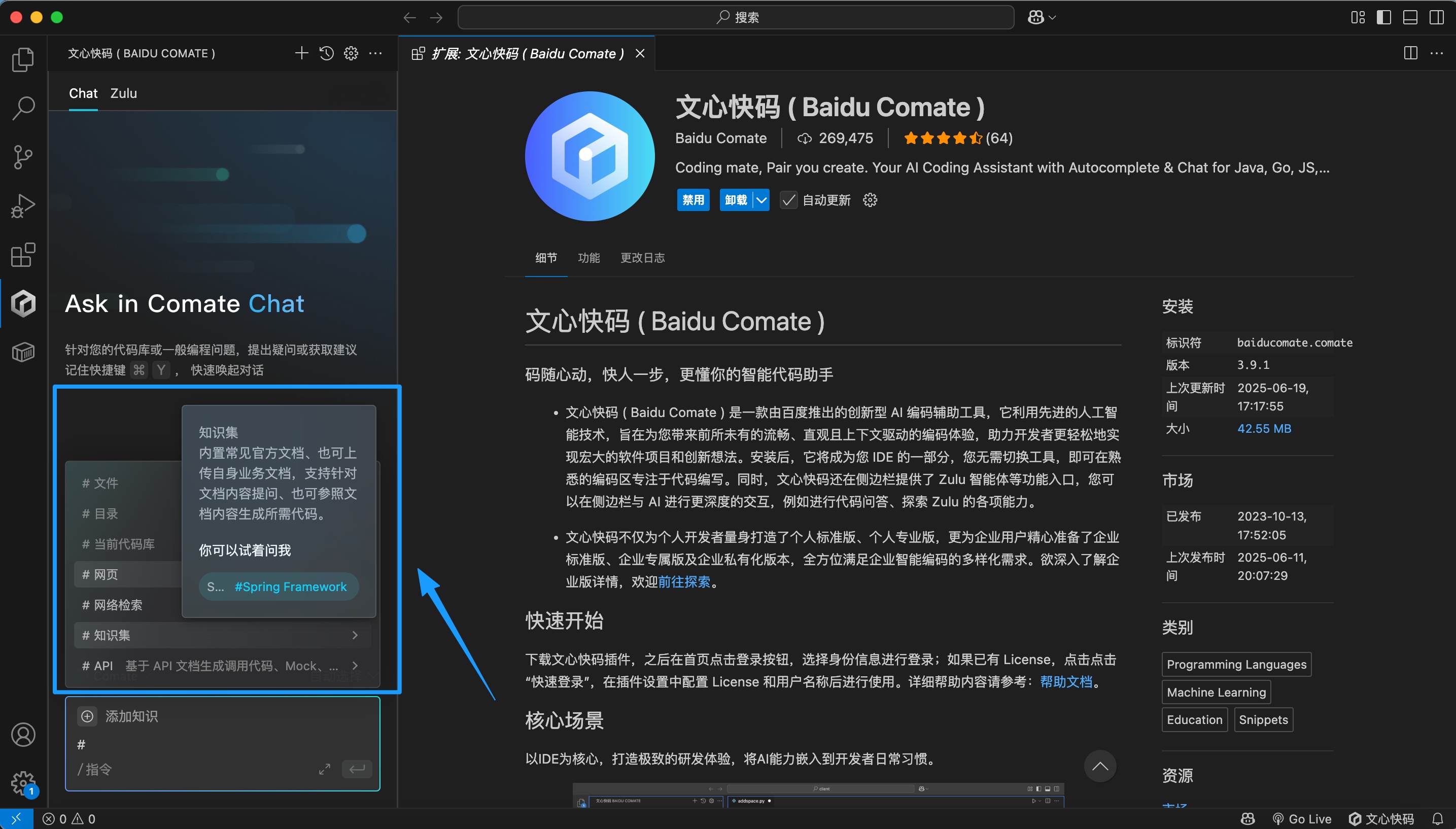This screenshot has width=1456, height=829.
Task: Open the 前往探索 link
Action: pos(684,582)
